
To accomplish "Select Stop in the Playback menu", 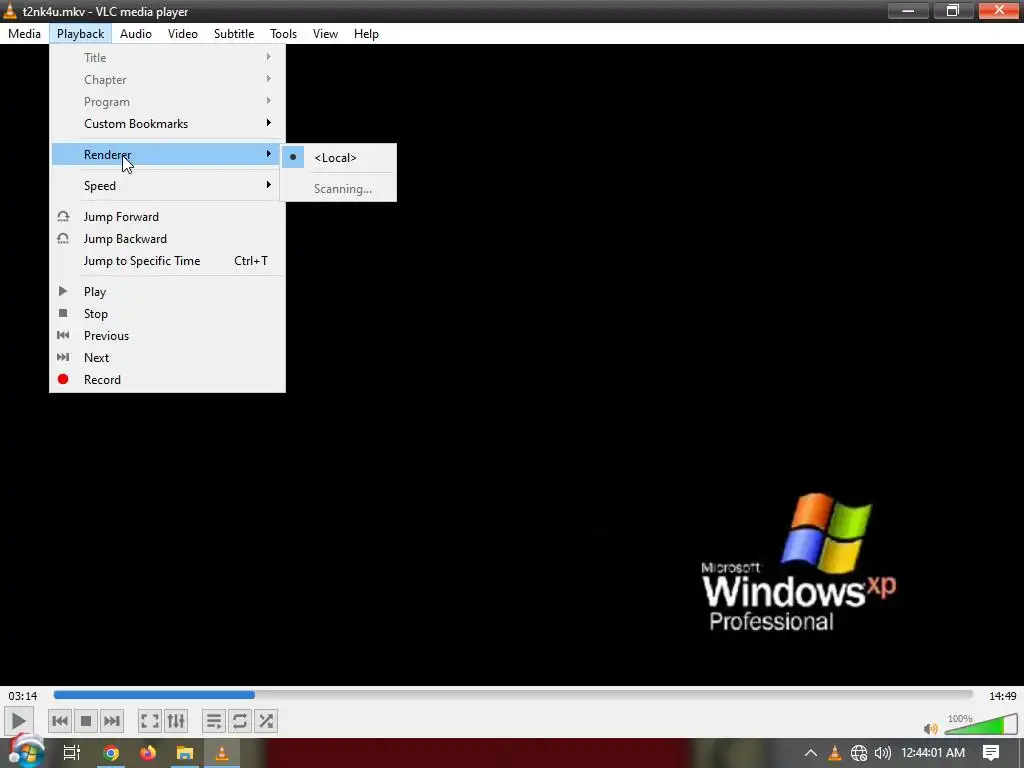I will coord(167,313).
